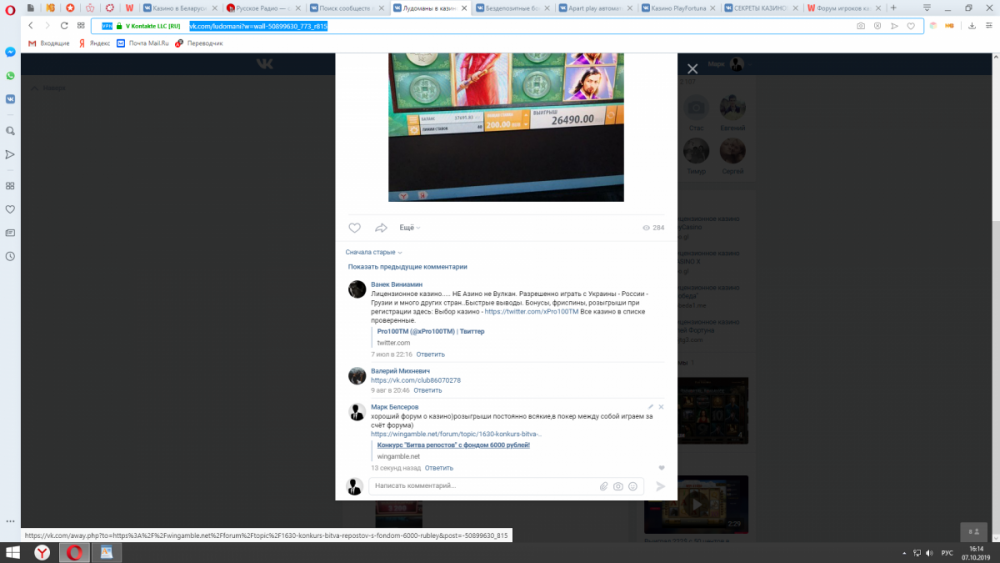Viewport: 1000px width, 563px height.
Task: Open the vk.com/club86070278 link
Action: point(416,380)
